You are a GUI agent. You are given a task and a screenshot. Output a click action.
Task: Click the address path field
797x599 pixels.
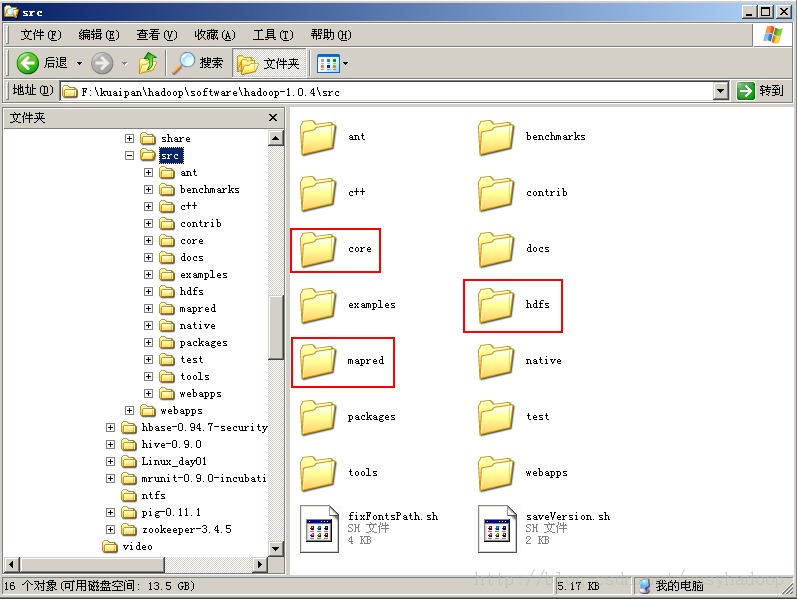click(387, 92)
